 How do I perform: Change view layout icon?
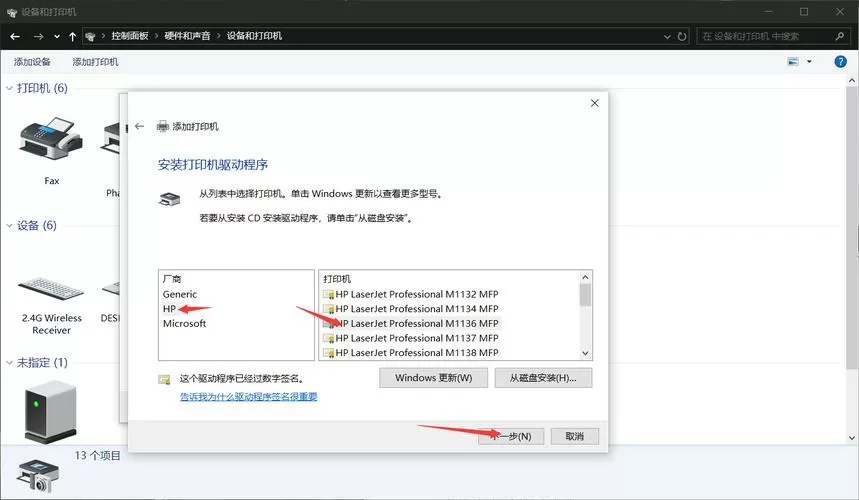point(793,61)
